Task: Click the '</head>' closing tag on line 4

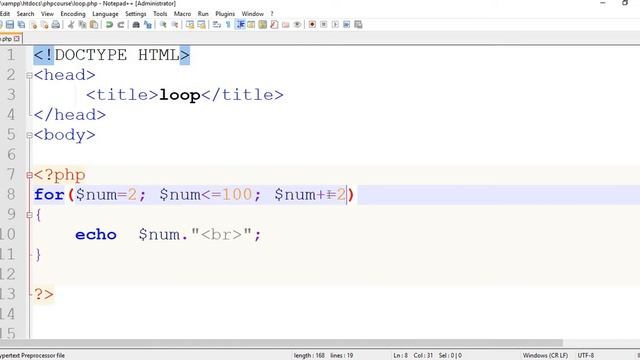Action: pos(70,115)
